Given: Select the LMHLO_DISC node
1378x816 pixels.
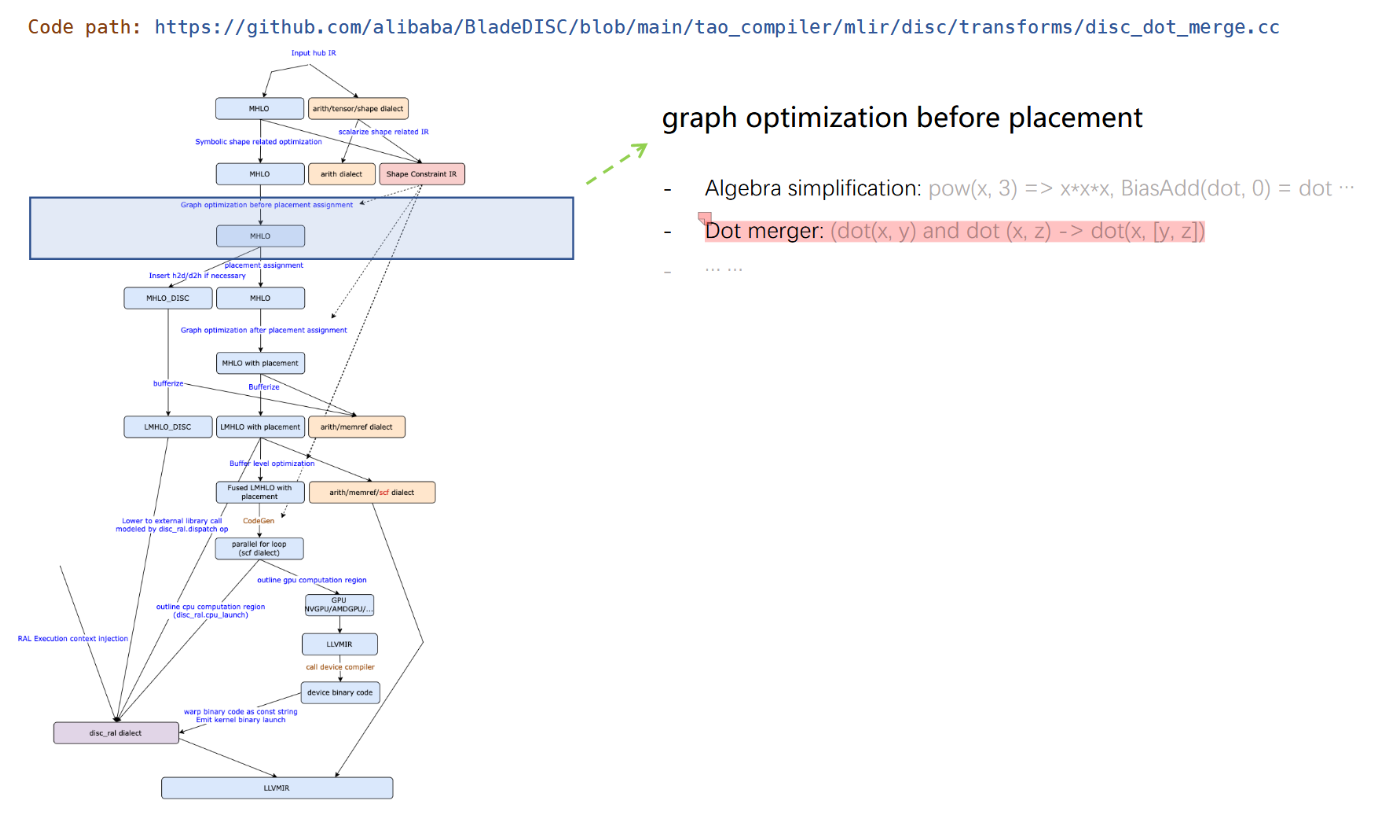Looking at the screenshot, I should tap(167, 427).
